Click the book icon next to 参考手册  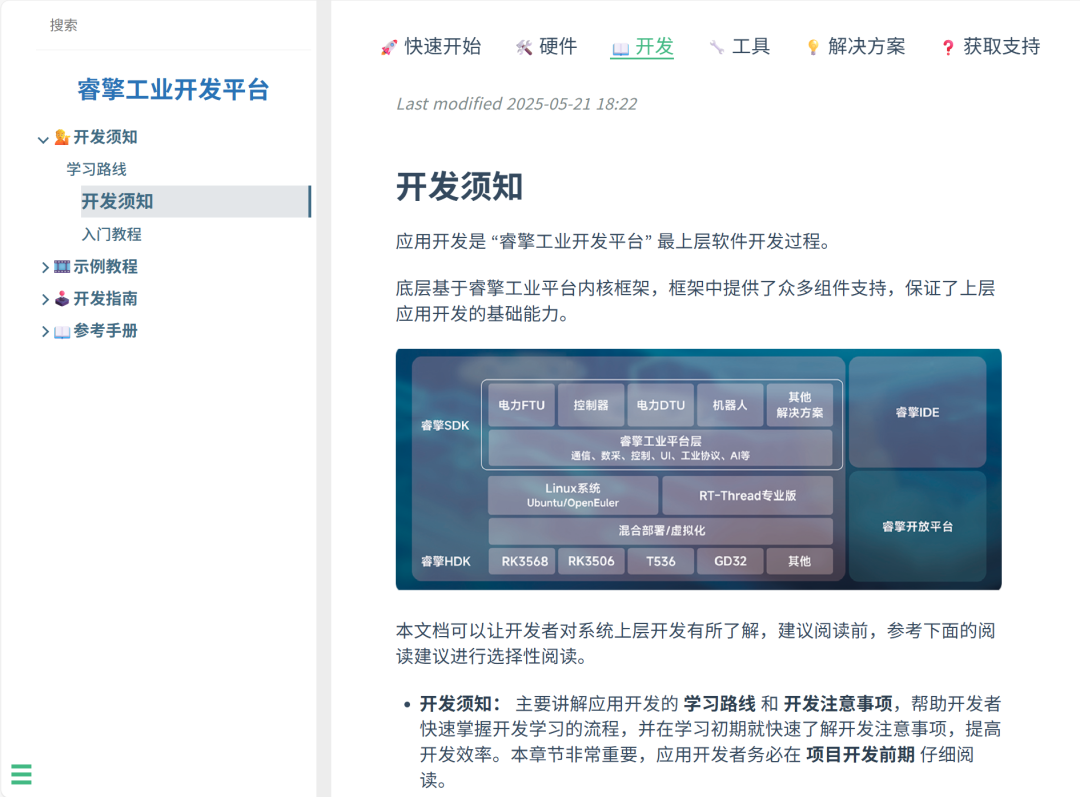pyautogui.click(x=62, y=330)
